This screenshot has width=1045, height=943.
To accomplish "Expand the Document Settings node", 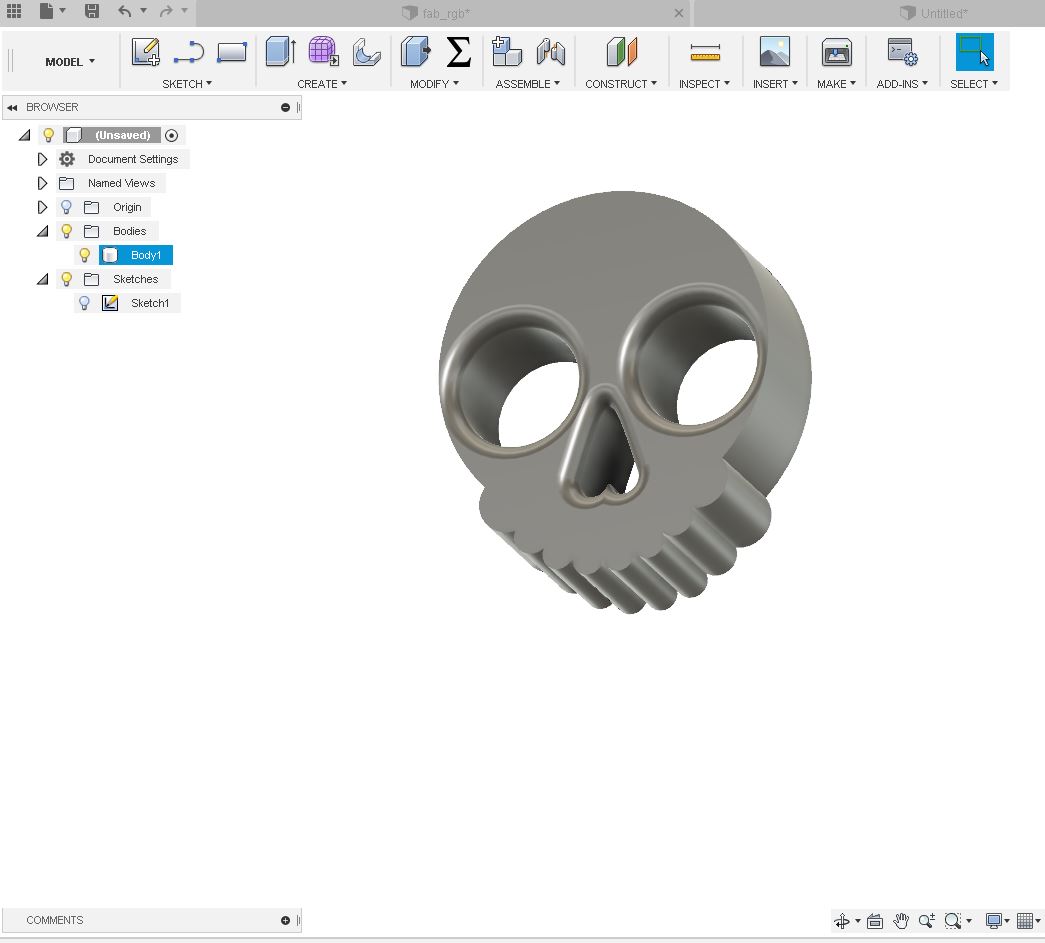I will pyautogui.click(x=42, y=159).
